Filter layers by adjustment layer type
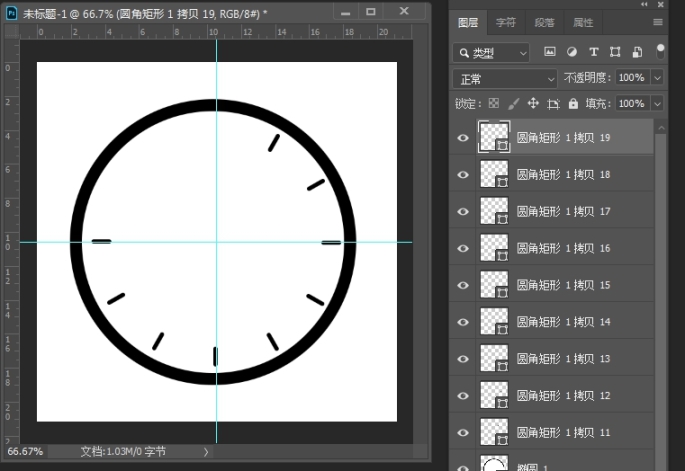Viewport: 685px width, 471px height. tap(572, 52)
